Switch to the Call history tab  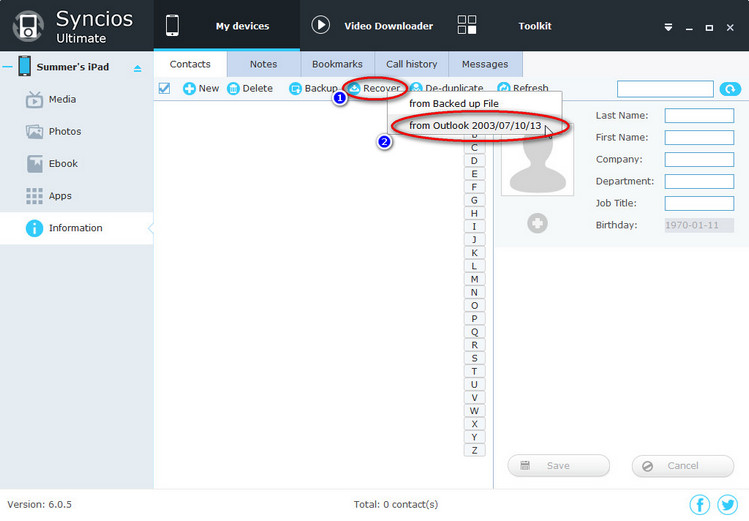[411, 64]
